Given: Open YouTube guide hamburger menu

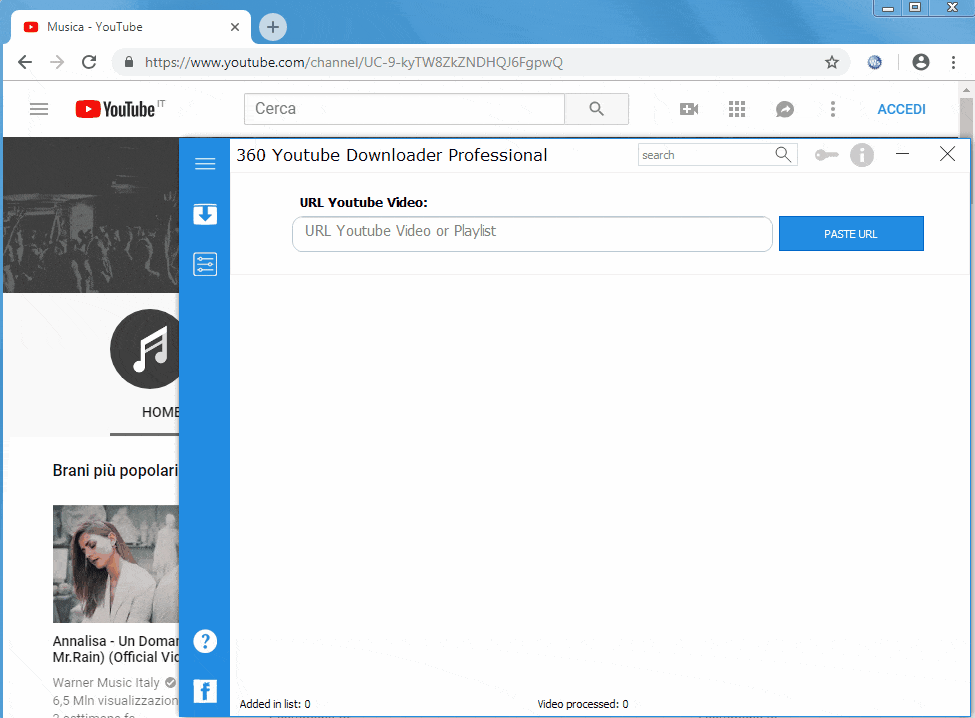Looking at the screenshot, I should 39,109.
